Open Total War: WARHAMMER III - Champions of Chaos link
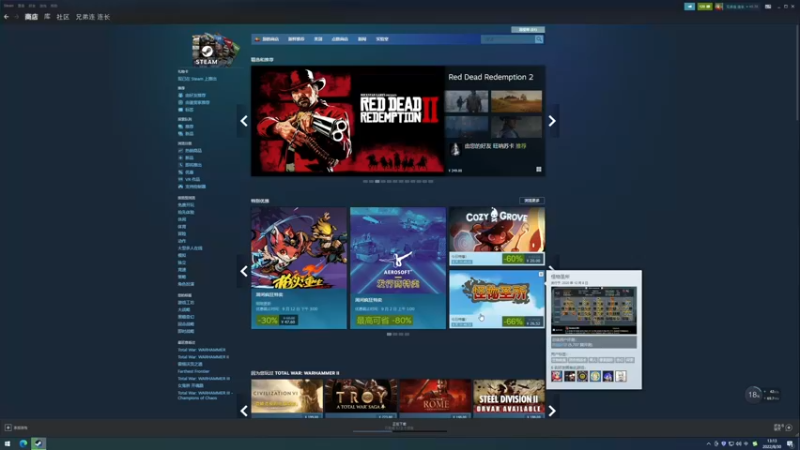 tap(205, 395)
